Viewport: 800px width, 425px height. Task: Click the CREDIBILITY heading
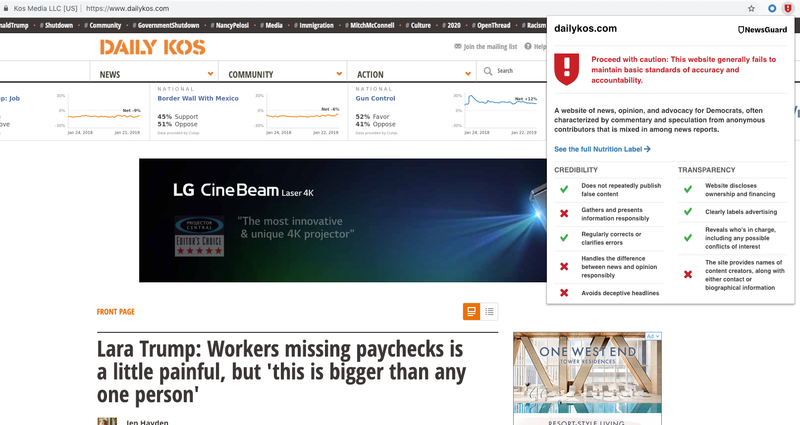click(x=576, y=170)
